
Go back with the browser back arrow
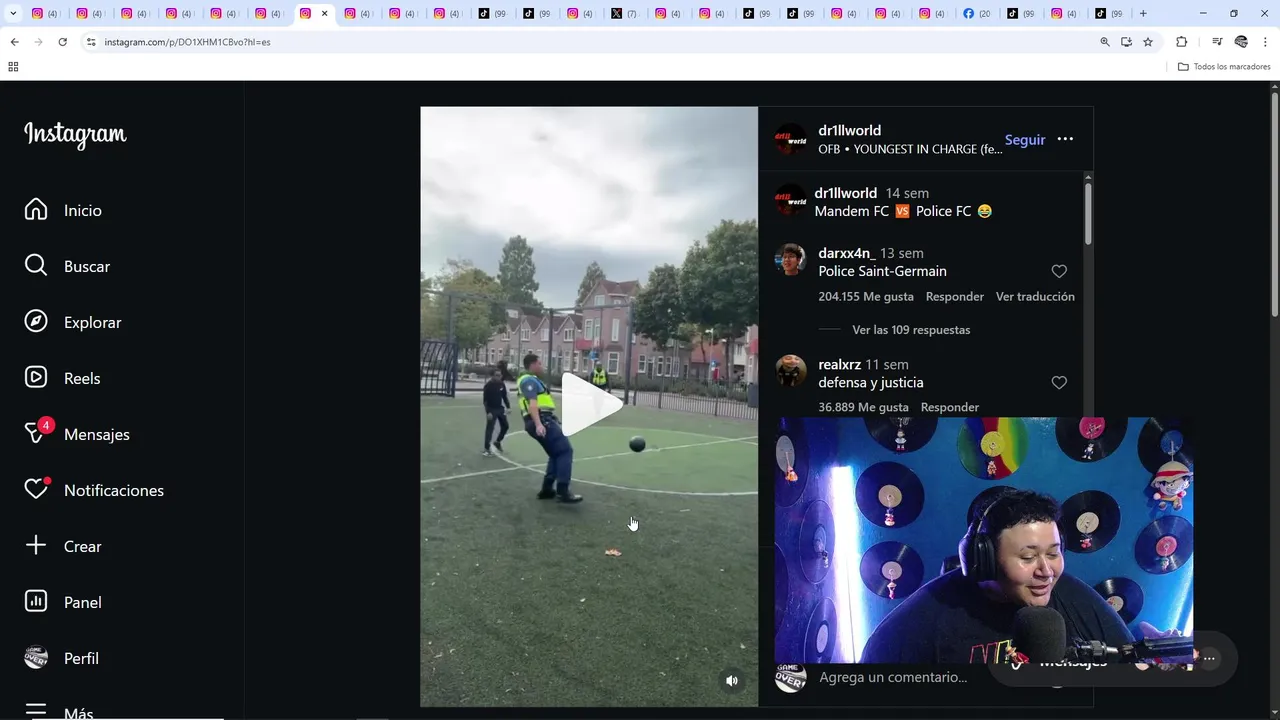coord(14,42)
